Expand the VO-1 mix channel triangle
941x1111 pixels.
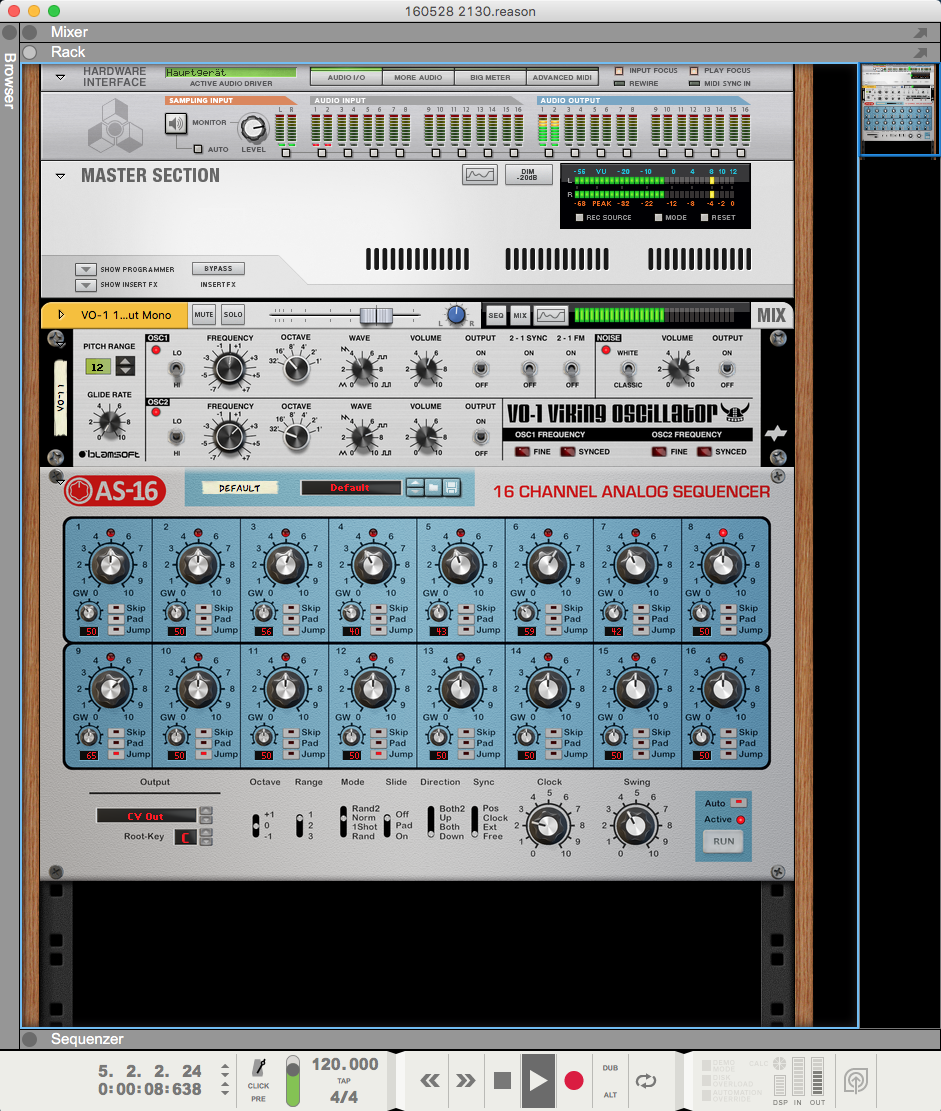click(61, 315)
